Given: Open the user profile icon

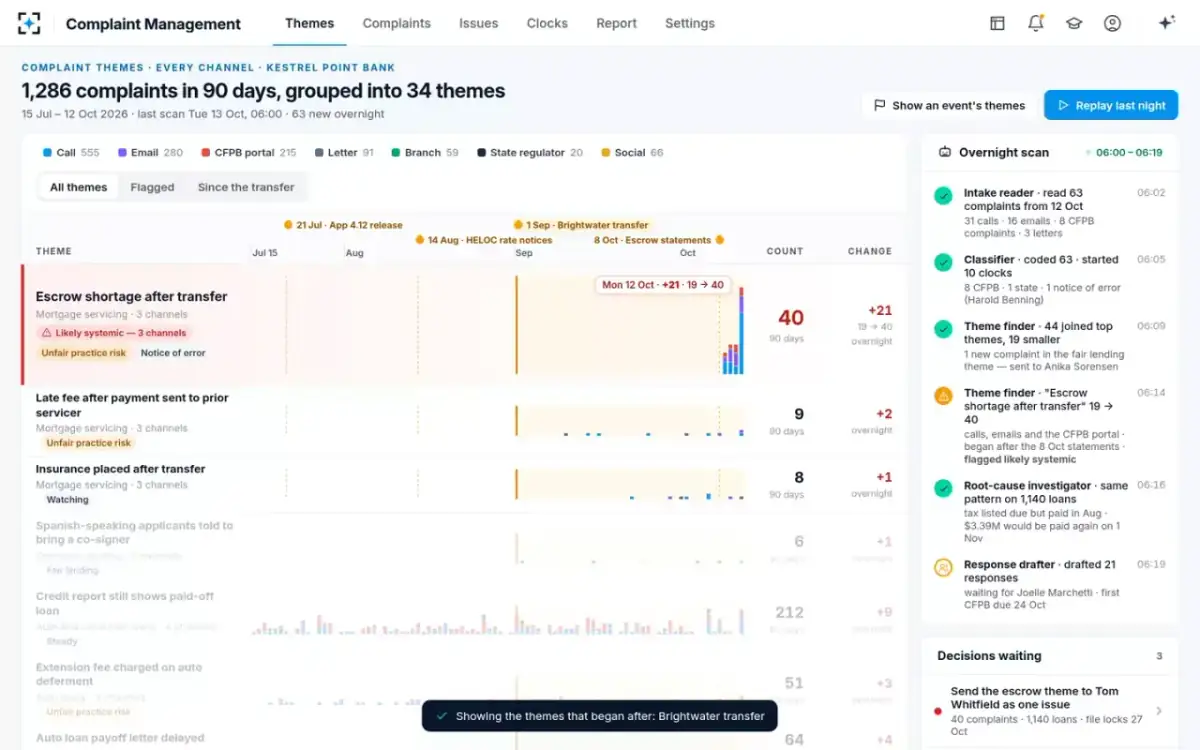Looking at the screenshot, I should point(1112,23).
